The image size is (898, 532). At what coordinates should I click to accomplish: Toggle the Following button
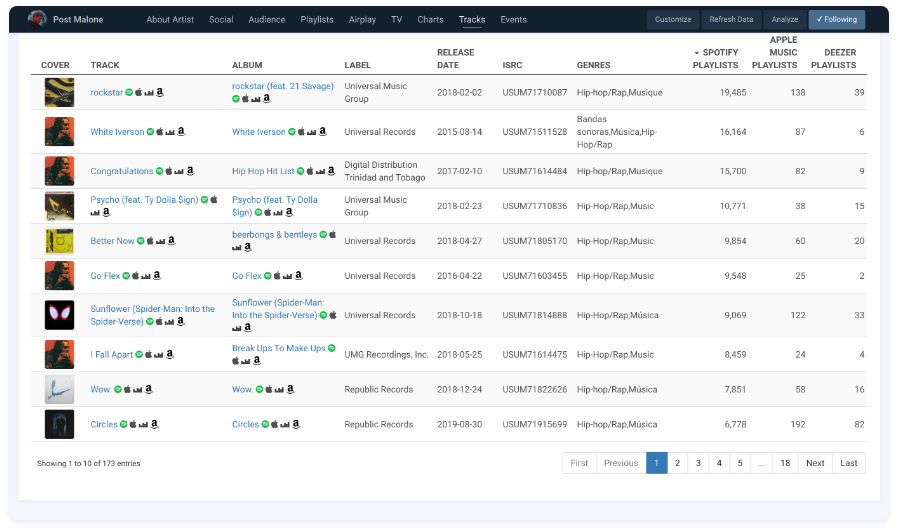tap(837, 19)
